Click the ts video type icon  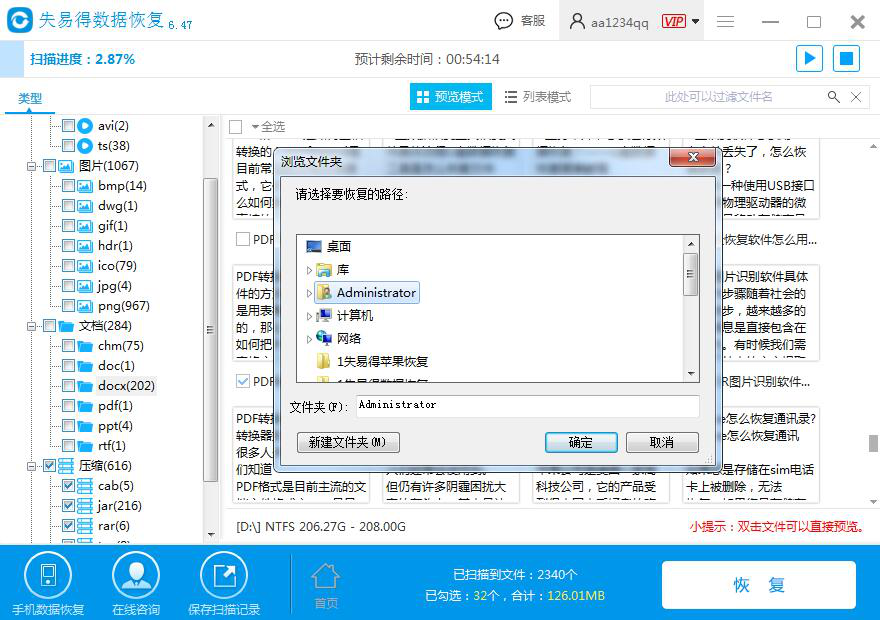[x=85, y=146]
